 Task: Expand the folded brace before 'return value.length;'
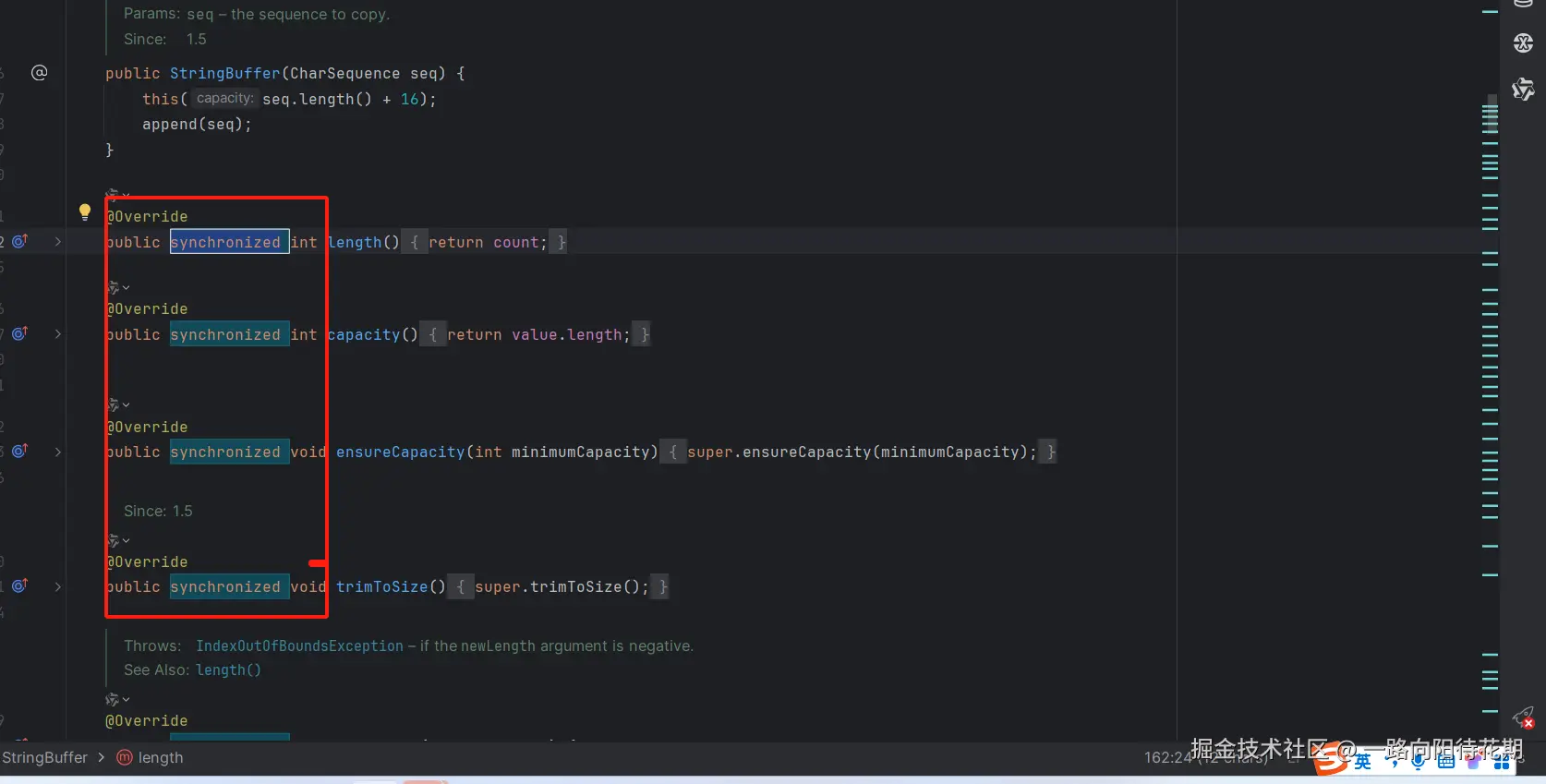[433, 334]
